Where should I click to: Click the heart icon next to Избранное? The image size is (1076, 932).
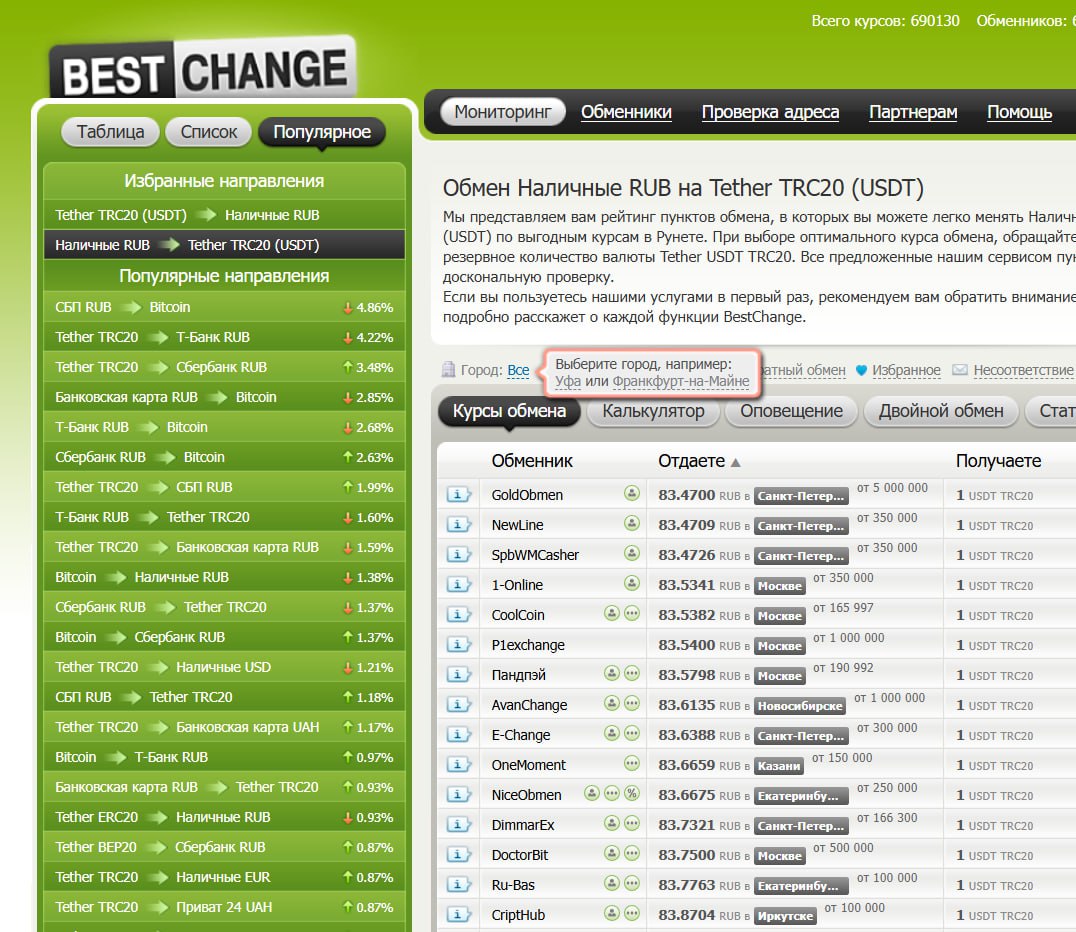pyautogui.click(x=862, y=370)
